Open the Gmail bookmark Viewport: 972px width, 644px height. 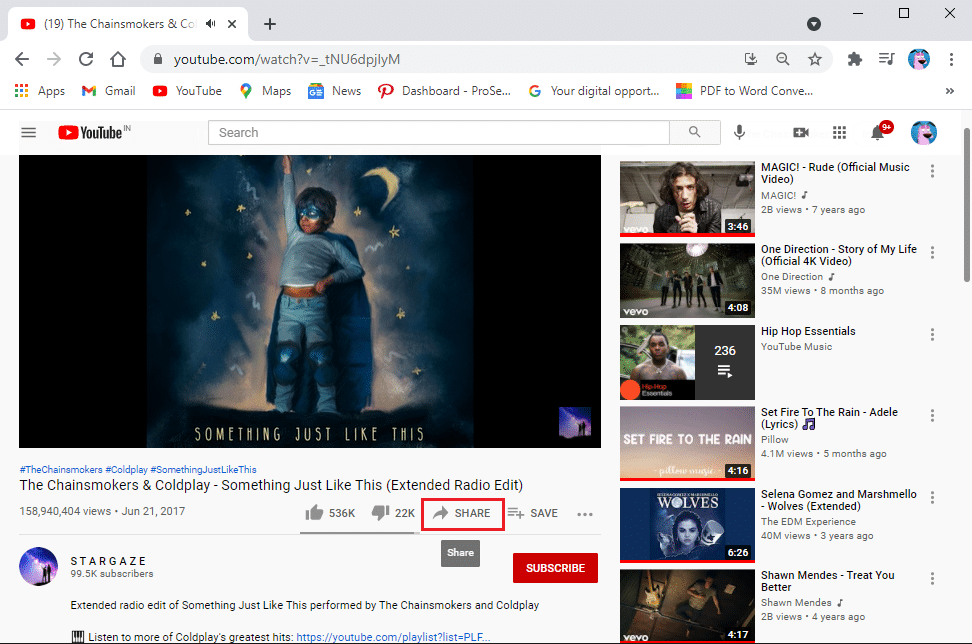point(108,91)
